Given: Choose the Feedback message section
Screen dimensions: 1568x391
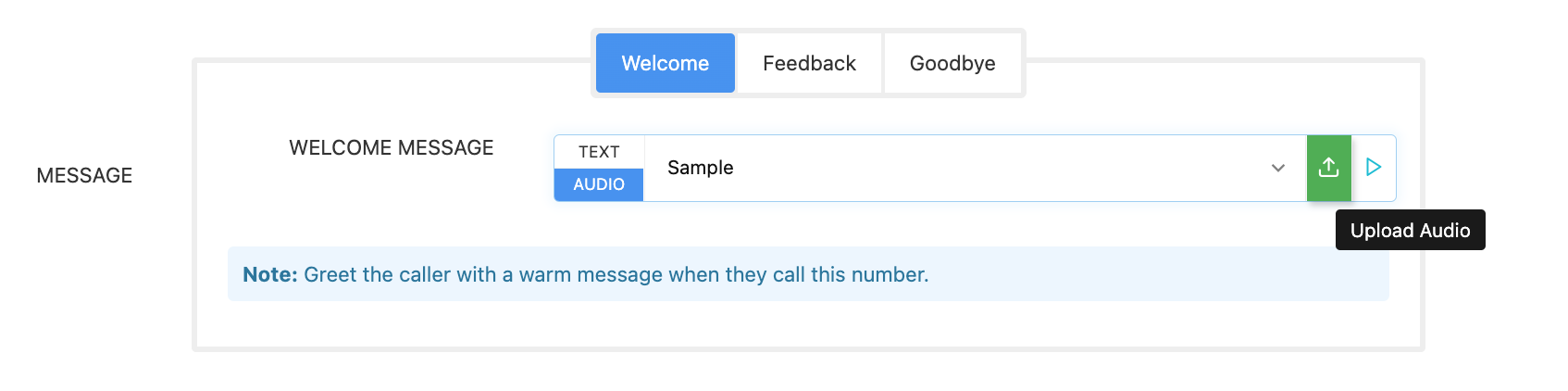Looking at the screenshot, I should coord(809,63).
